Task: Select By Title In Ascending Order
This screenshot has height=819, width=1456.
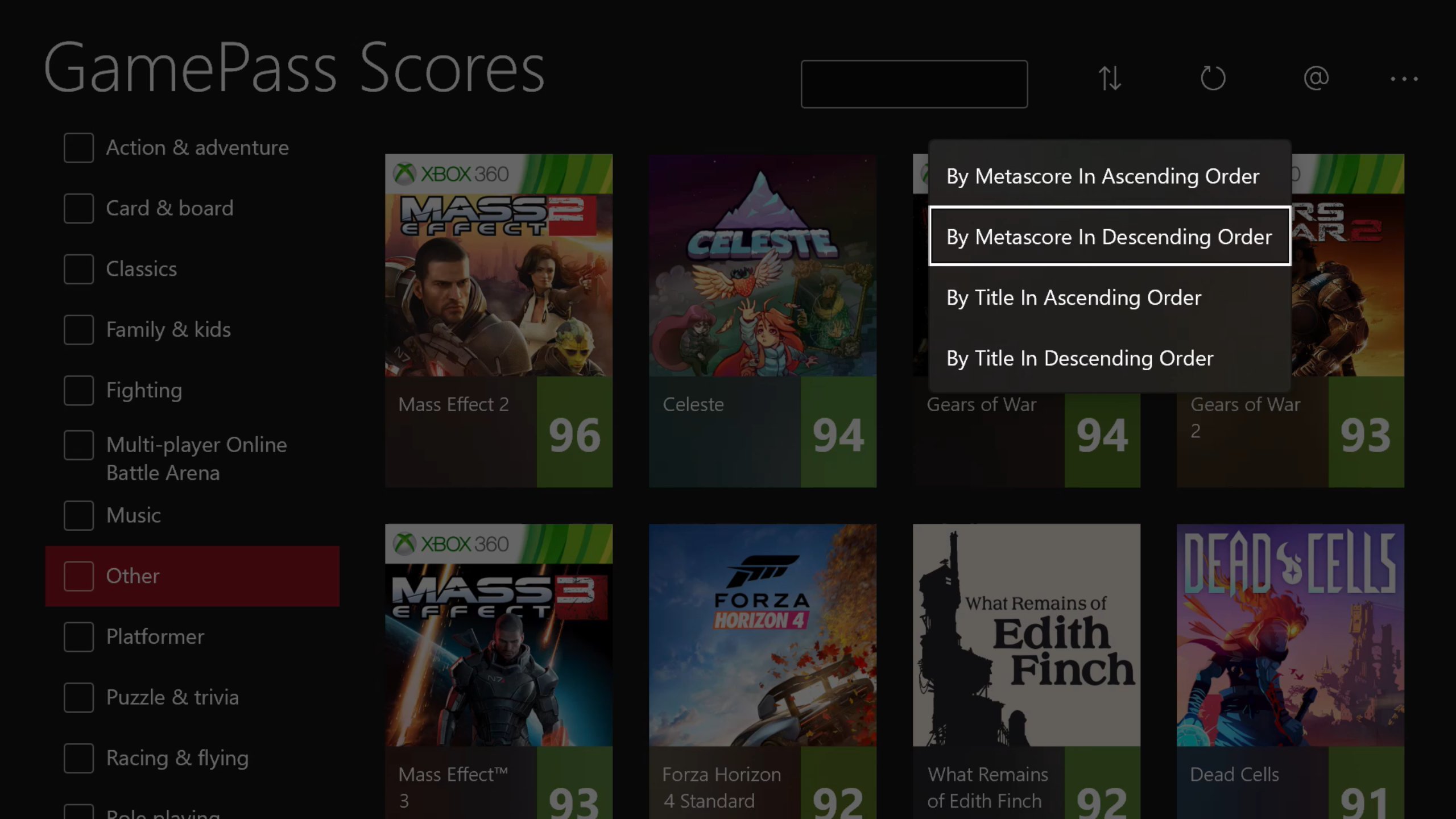Action: [1074, 297]
